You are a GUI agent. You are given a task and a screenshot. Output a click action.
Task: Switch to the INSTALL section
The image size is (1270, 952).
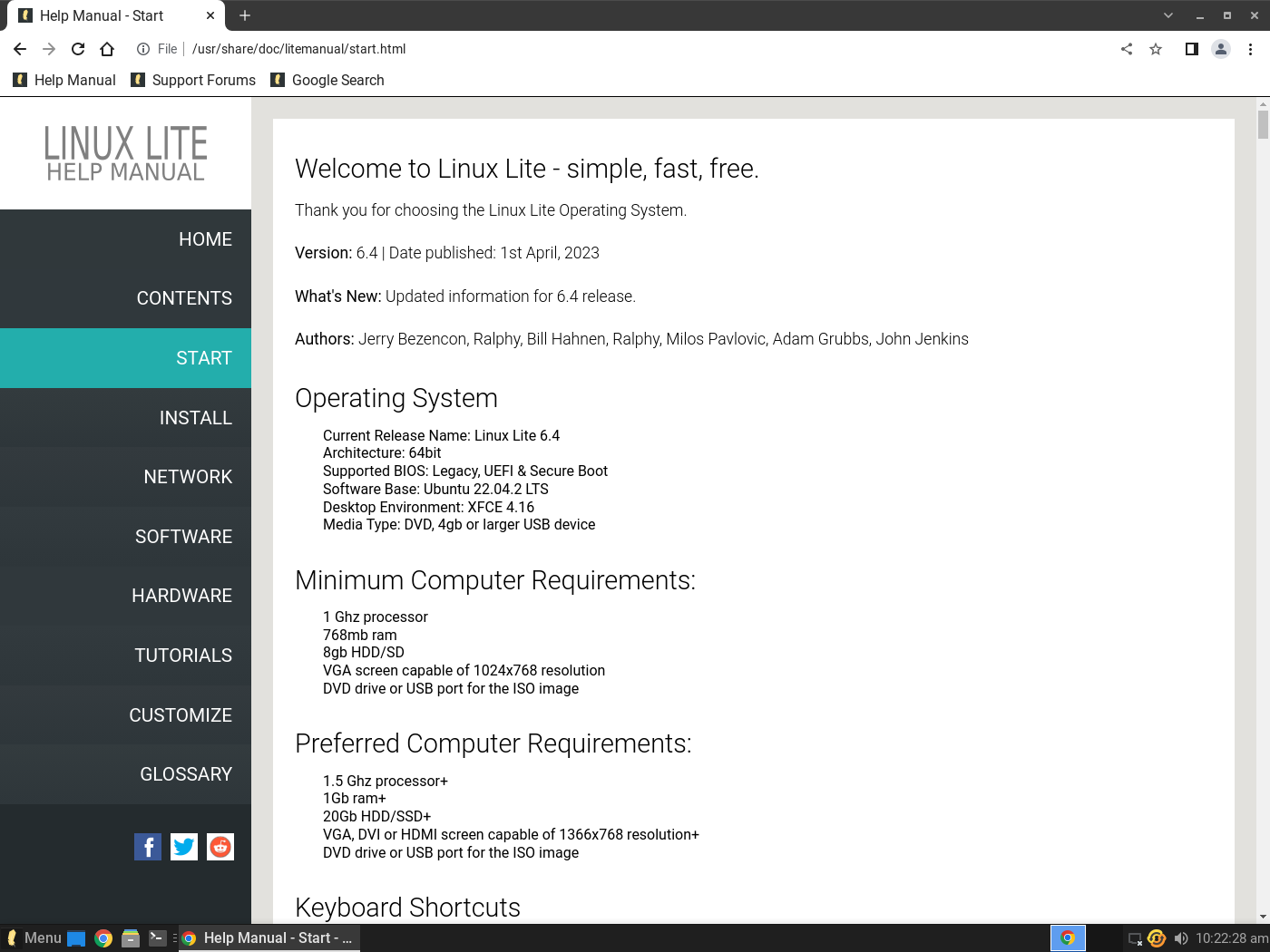click(196, 417)
